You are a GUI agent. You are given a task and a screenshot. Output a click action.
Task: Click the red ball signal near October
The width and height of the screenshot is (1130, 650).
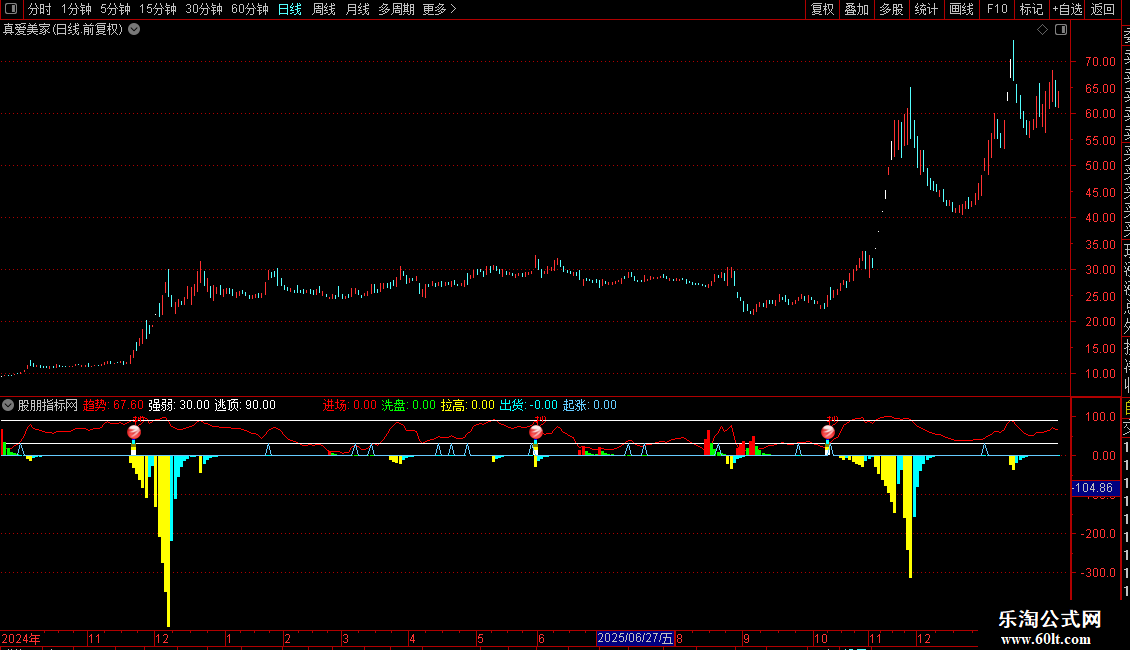point(828,432)
